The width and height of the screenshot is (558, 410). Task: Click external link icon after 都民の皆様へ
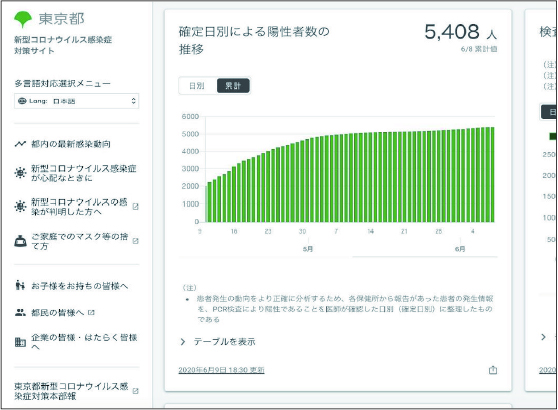(91, 312)
